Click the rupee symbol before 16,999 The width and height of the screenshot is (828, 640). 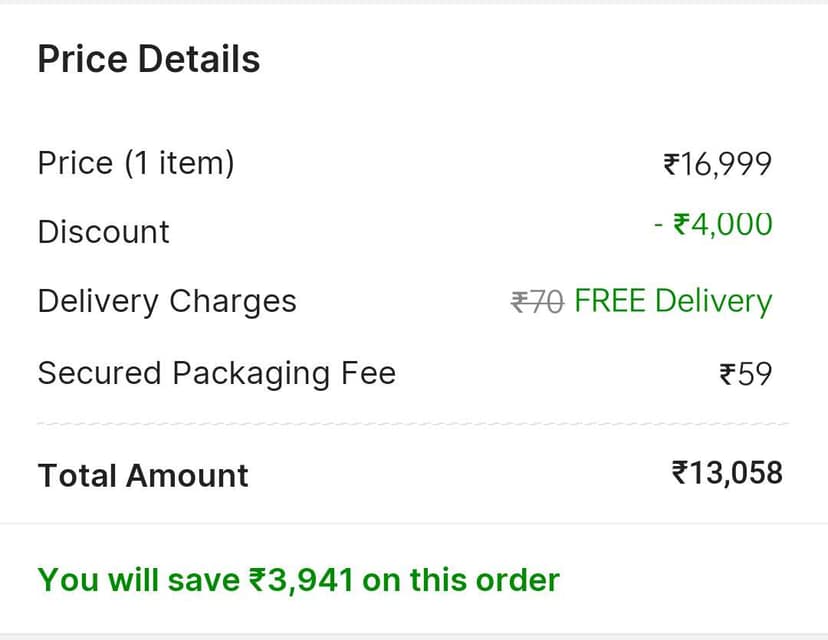672,164
